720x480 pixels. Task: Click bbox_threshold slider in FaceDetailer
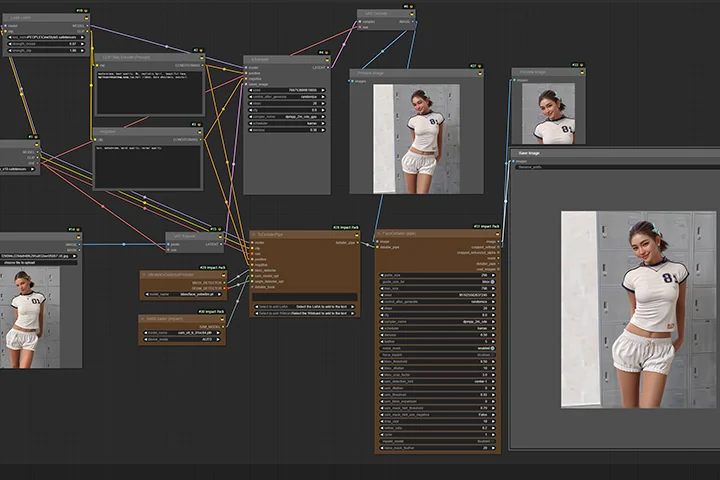(x=437, y=361)
